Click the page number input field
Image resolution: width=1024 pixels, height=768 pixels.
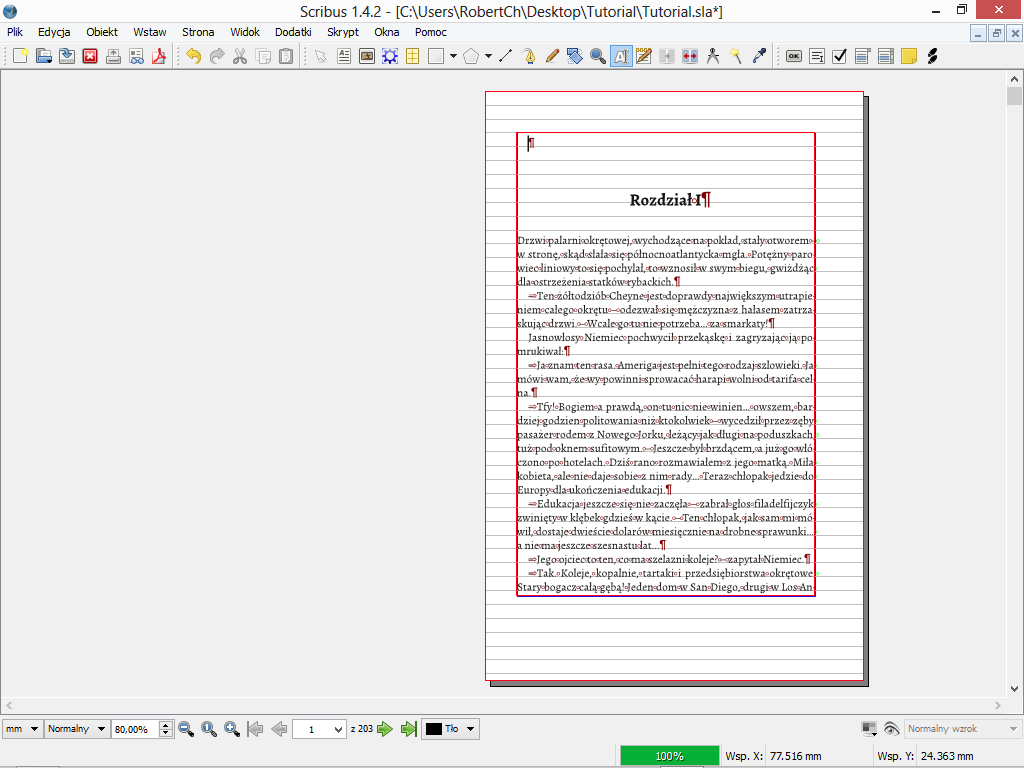(318, 729)
